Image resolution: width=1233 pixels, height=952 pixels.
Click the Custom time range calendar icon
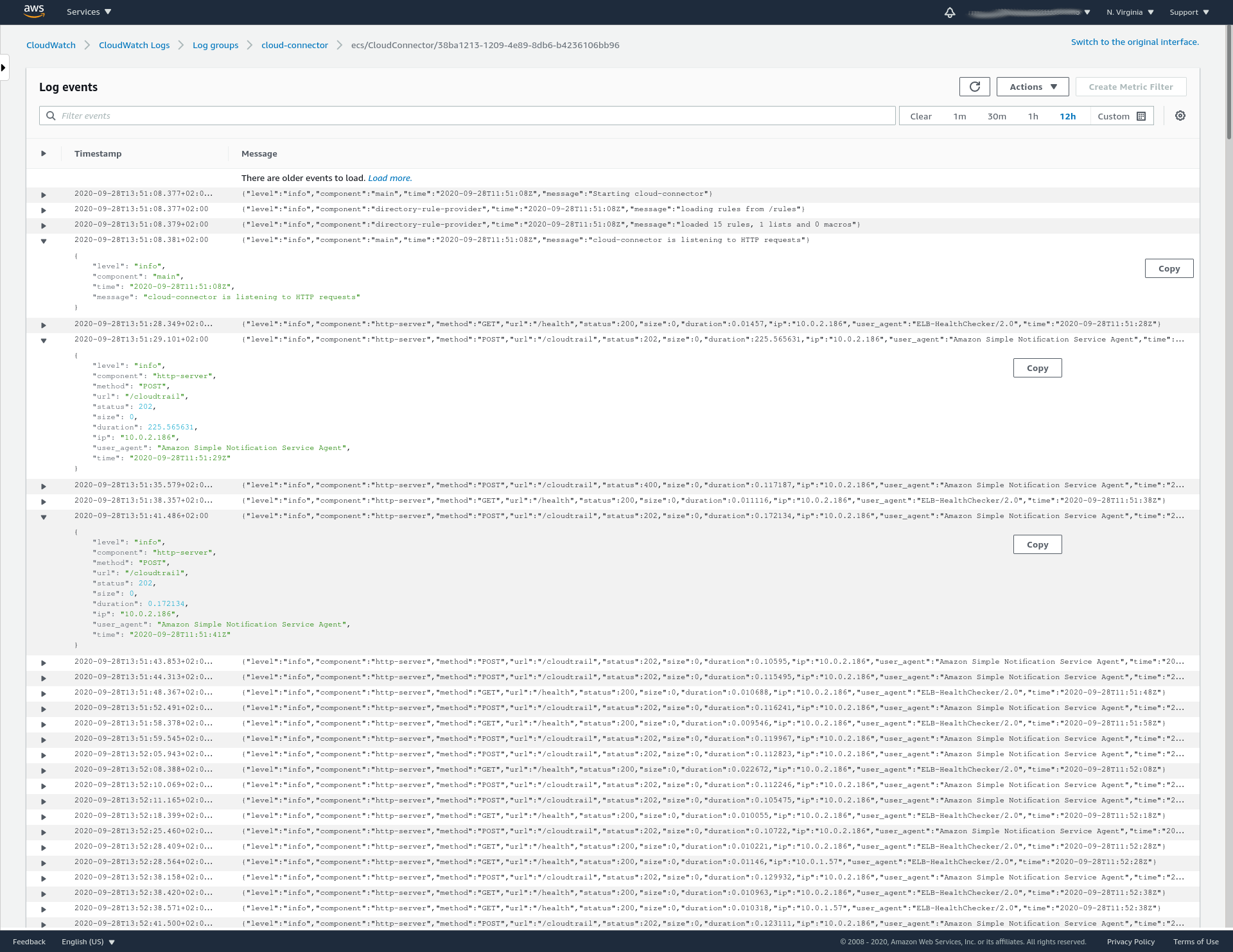point(1141,116)
